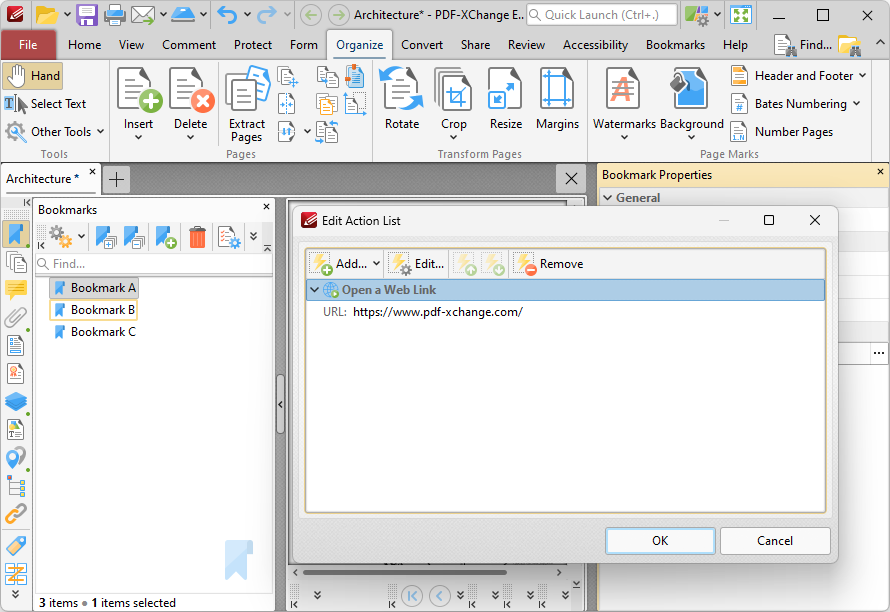
Task: Click the Watermarks icon
Action: pyautogui.click(x=624, y=89)
